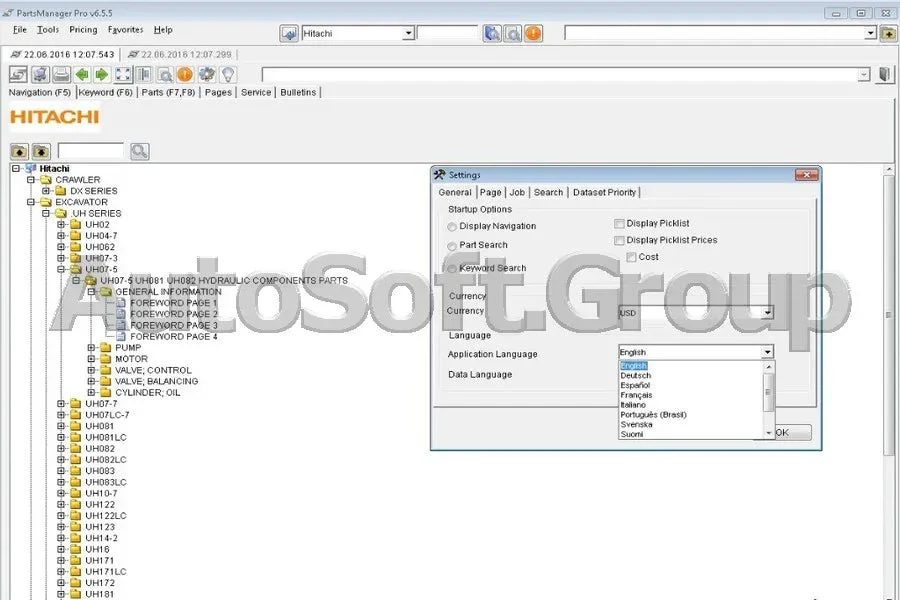The width and height of the screenshot is (900, 600).
Task: Click first folder-up icon above tree
Action: pos(19,152)
